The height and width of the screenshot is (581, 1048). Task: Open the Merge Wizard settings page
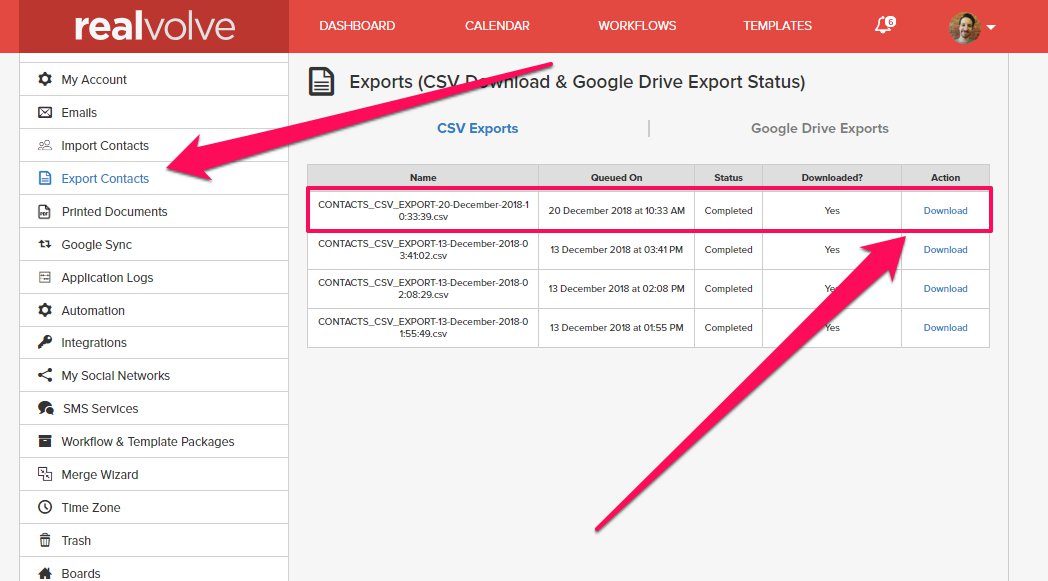point(99,475)
